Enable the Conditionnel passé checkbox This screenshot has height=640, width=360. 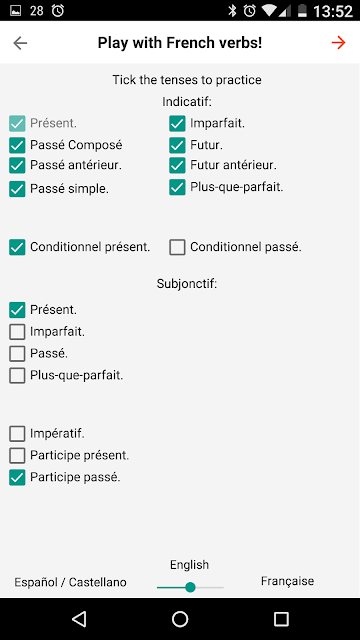coord(177,247)
